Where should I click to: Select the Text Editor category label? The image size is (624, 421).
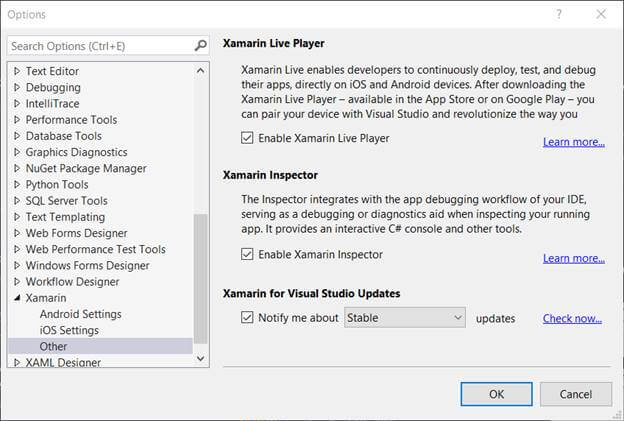52,71
